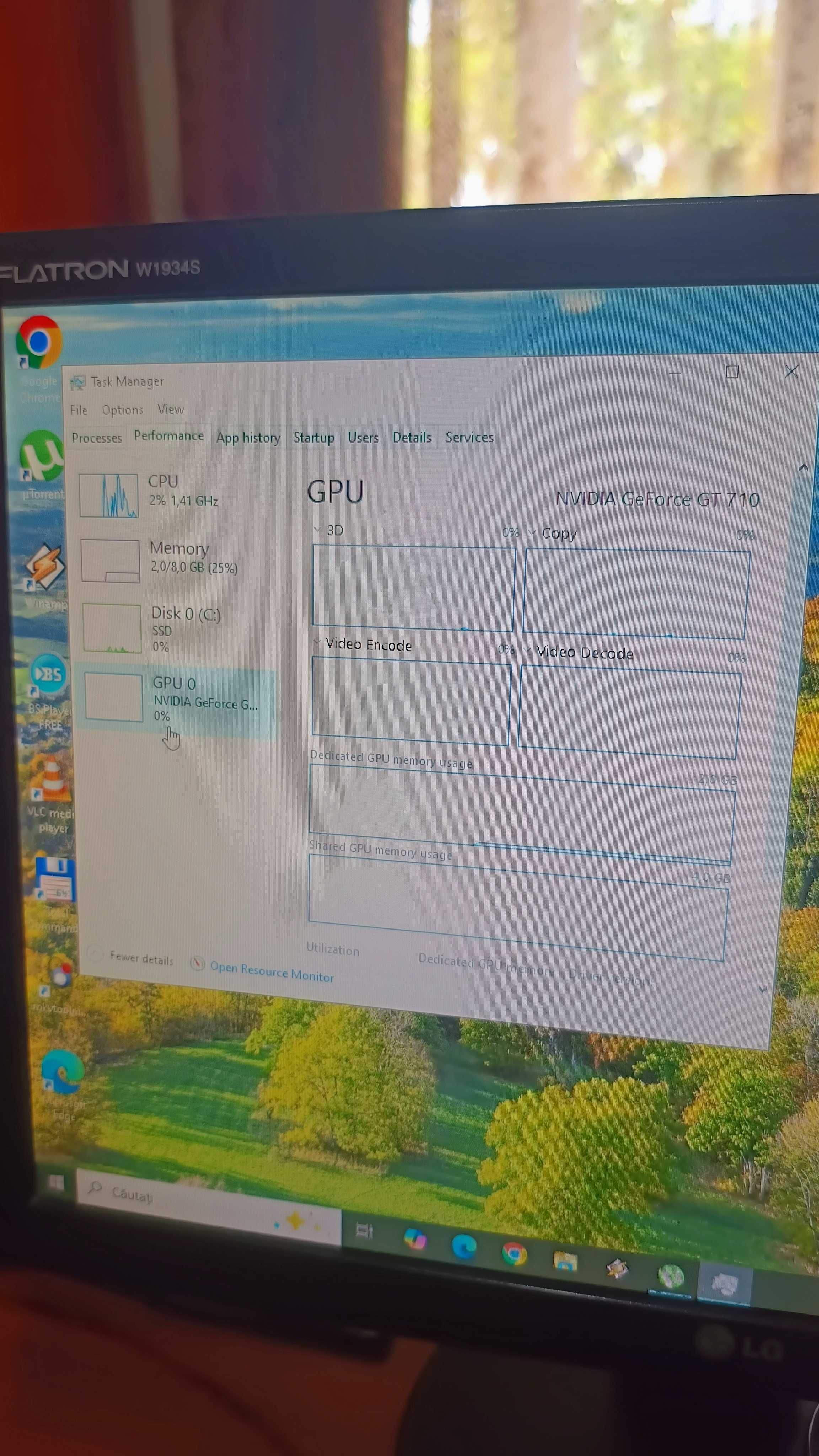This screenshot has height=1456, width=819.
Task: Click the Driver version label
Action: [610, 977]
